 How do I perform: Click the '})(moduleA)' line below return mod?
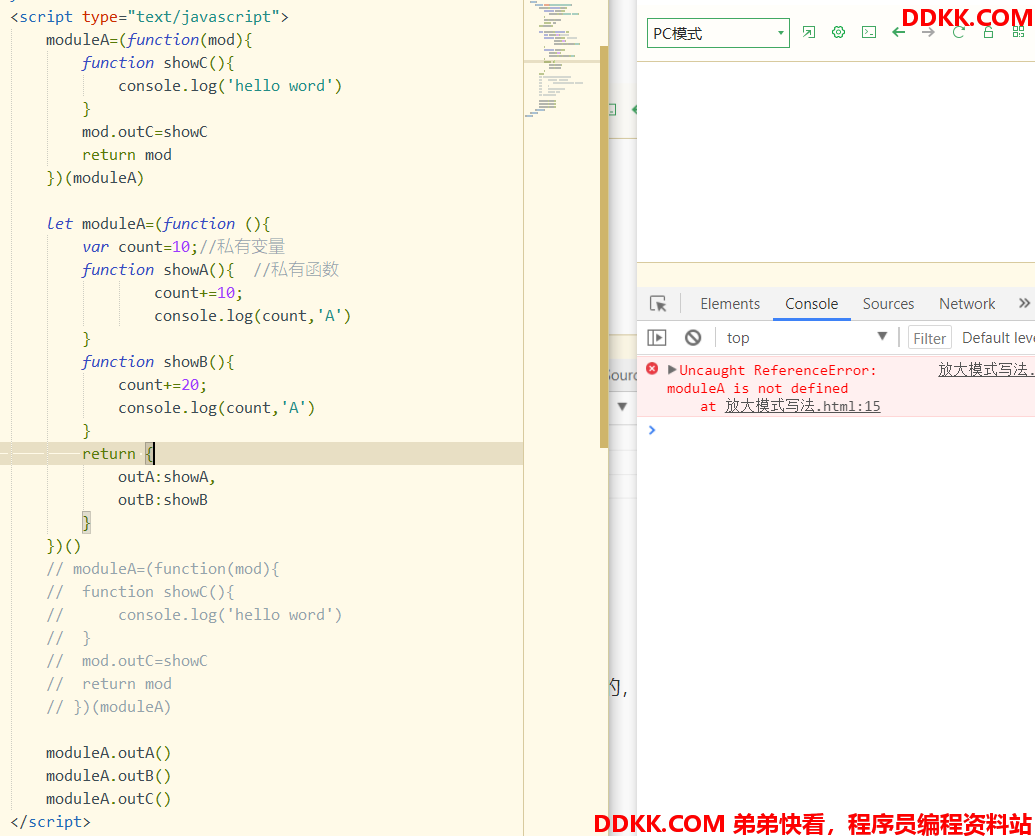pyautogui.click(x=95, y=178)
